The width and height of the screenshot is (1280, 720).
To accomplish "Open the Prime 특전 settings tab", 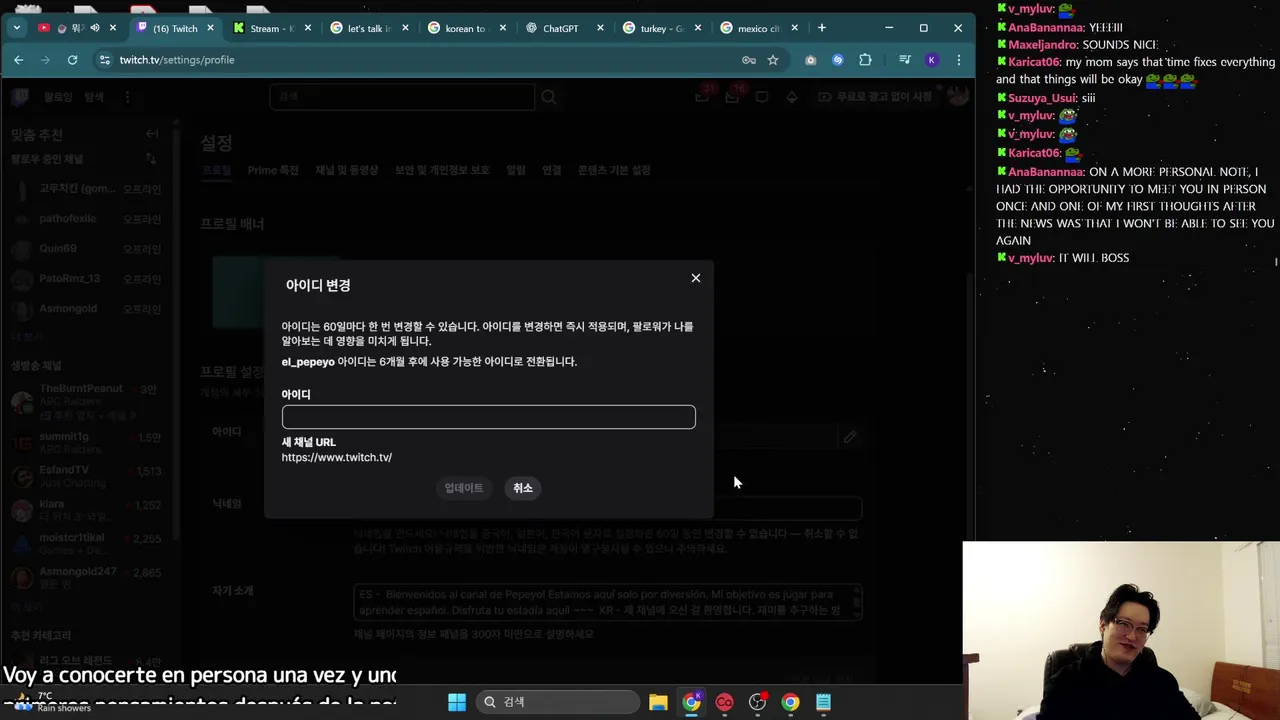I will click(273, 170).
